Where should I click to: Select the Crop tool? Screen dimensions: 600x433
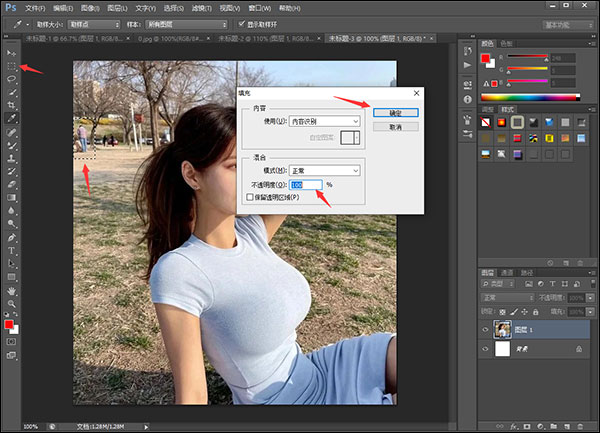[12, 104]
